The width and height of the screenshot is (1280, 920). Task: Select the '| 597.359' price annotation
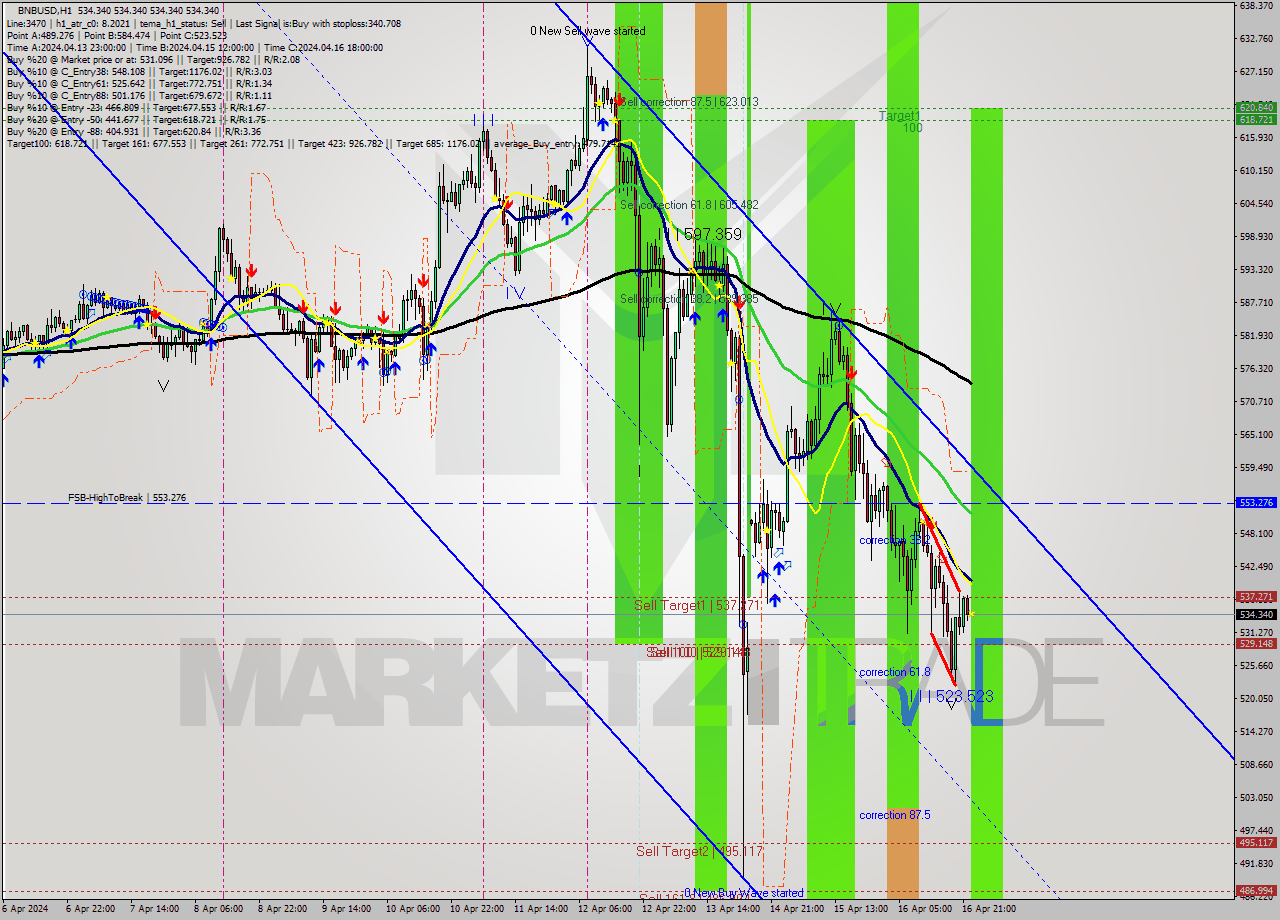pos(709,234)
